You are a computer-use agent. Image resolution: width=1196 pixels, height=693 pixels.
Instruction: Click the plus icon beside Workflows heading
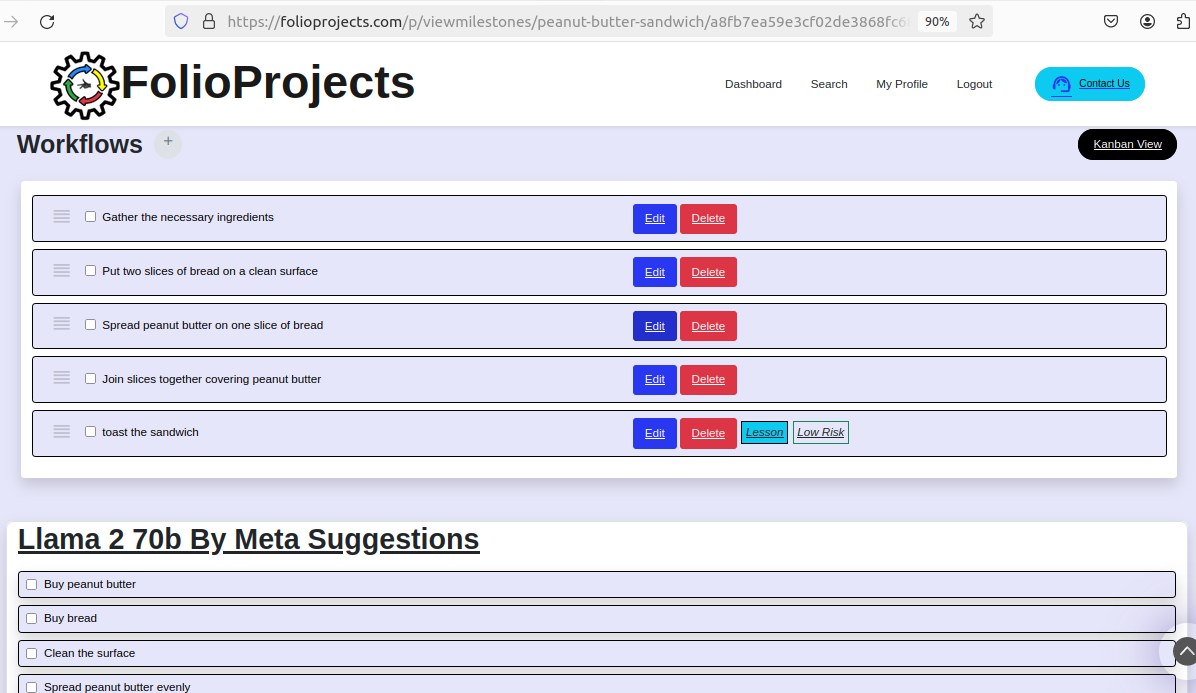[167, 143]
